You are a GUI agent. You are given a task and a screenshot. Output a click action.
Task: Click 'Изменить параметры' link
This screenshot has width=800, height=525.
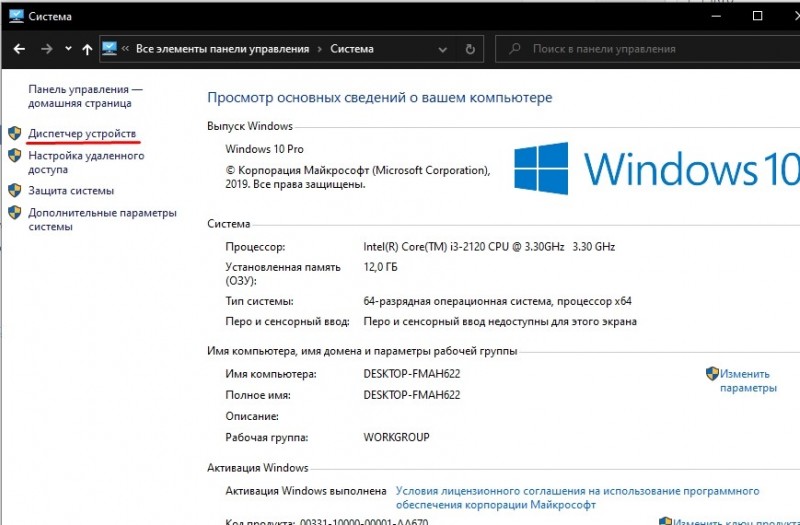point(748,381)
